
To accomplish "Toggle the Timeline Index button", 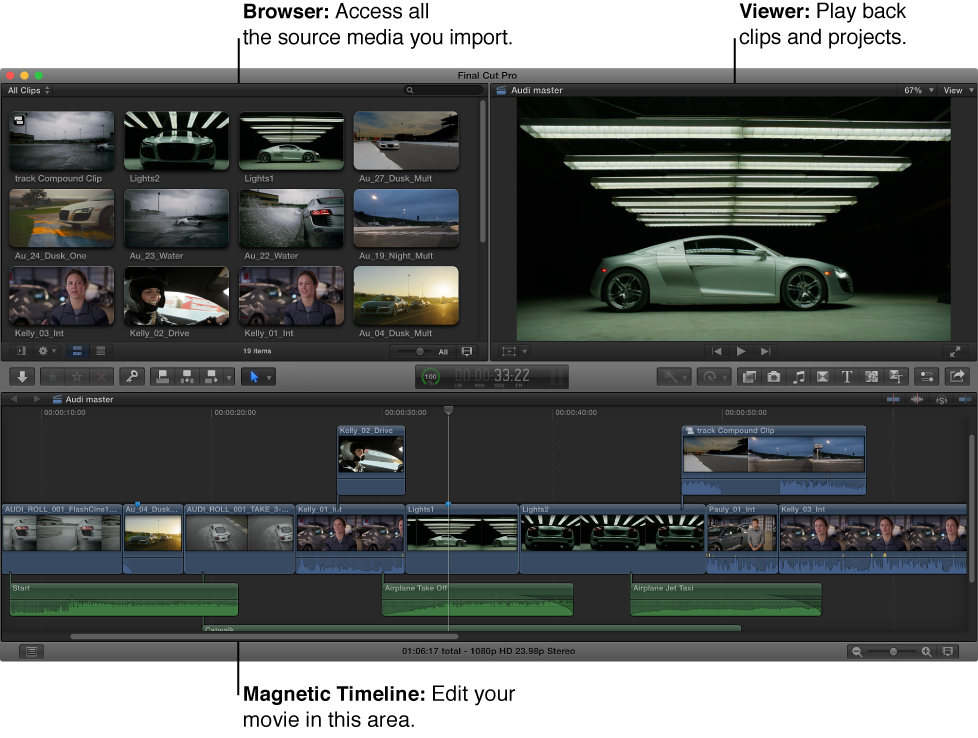I will (x=31, y=652).
